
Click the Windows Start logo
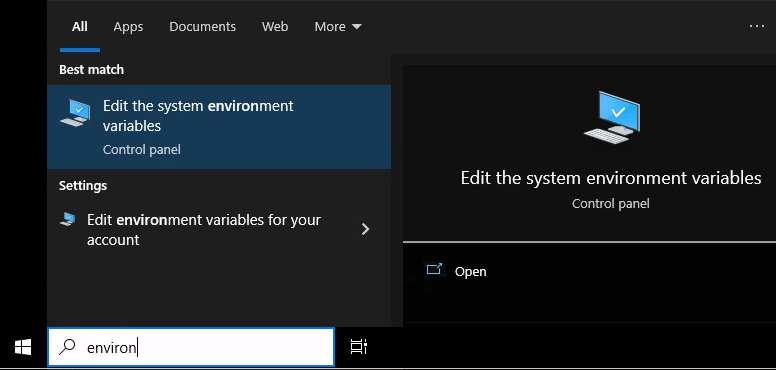pos(23,347)
